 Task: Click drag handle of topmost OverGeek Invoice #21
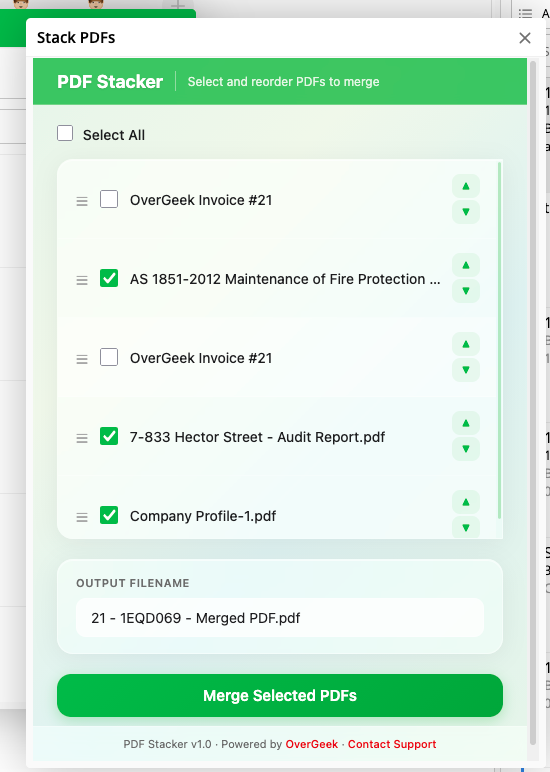coord(82,201)
